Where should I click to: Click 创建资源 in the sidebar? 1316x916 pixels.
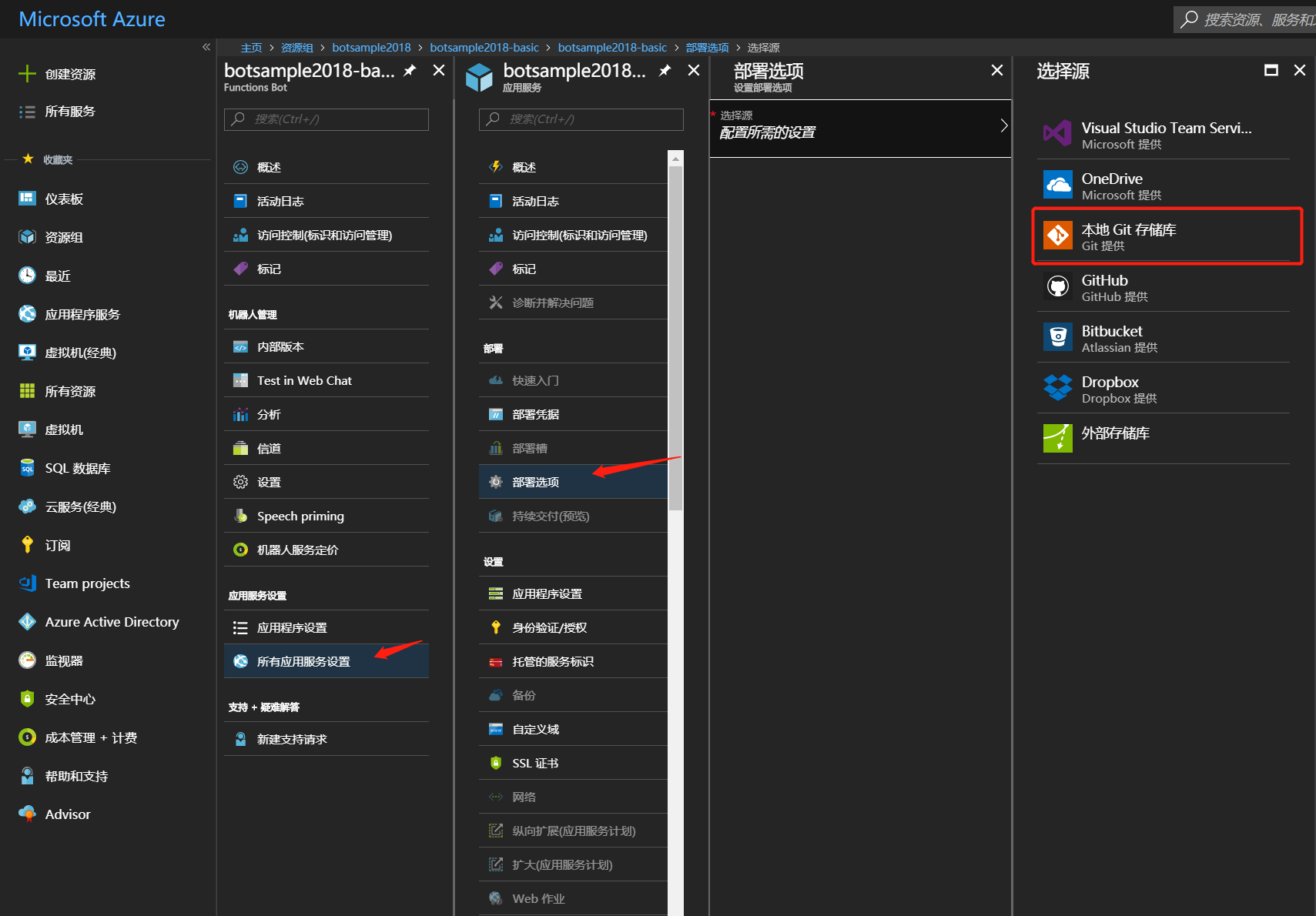click(x=70, y=74)
